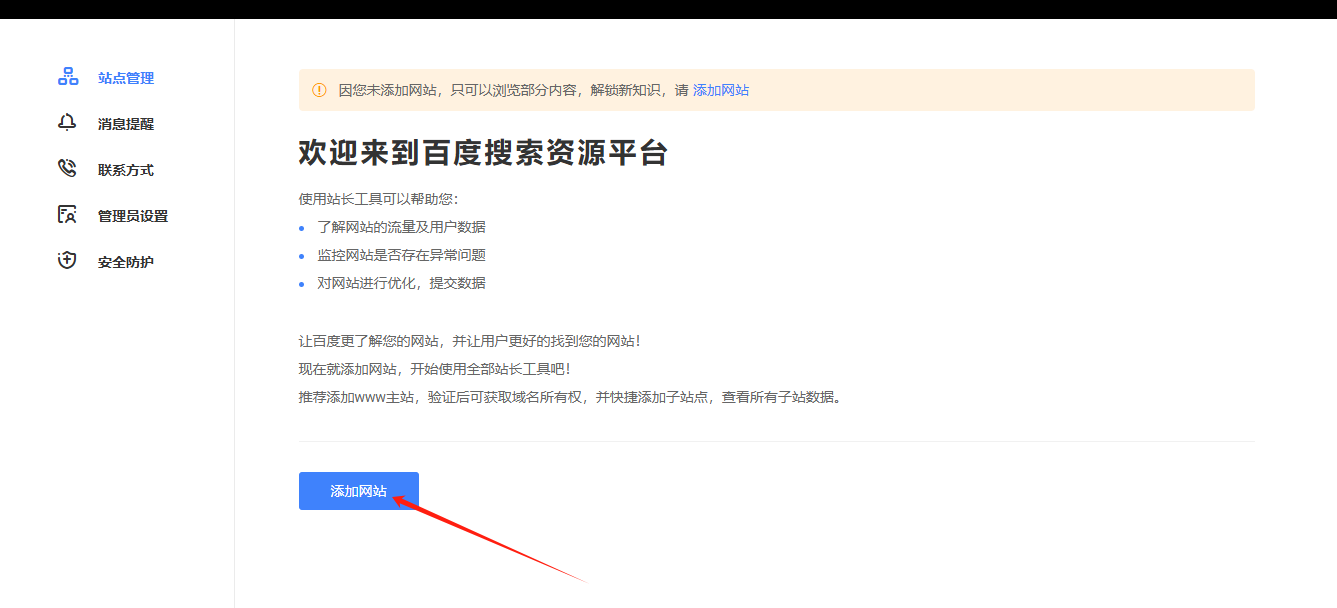The width and height of the screenshot is (1337, 608).
Task: Click banner text 因您未添加网站
Action: 513,90
